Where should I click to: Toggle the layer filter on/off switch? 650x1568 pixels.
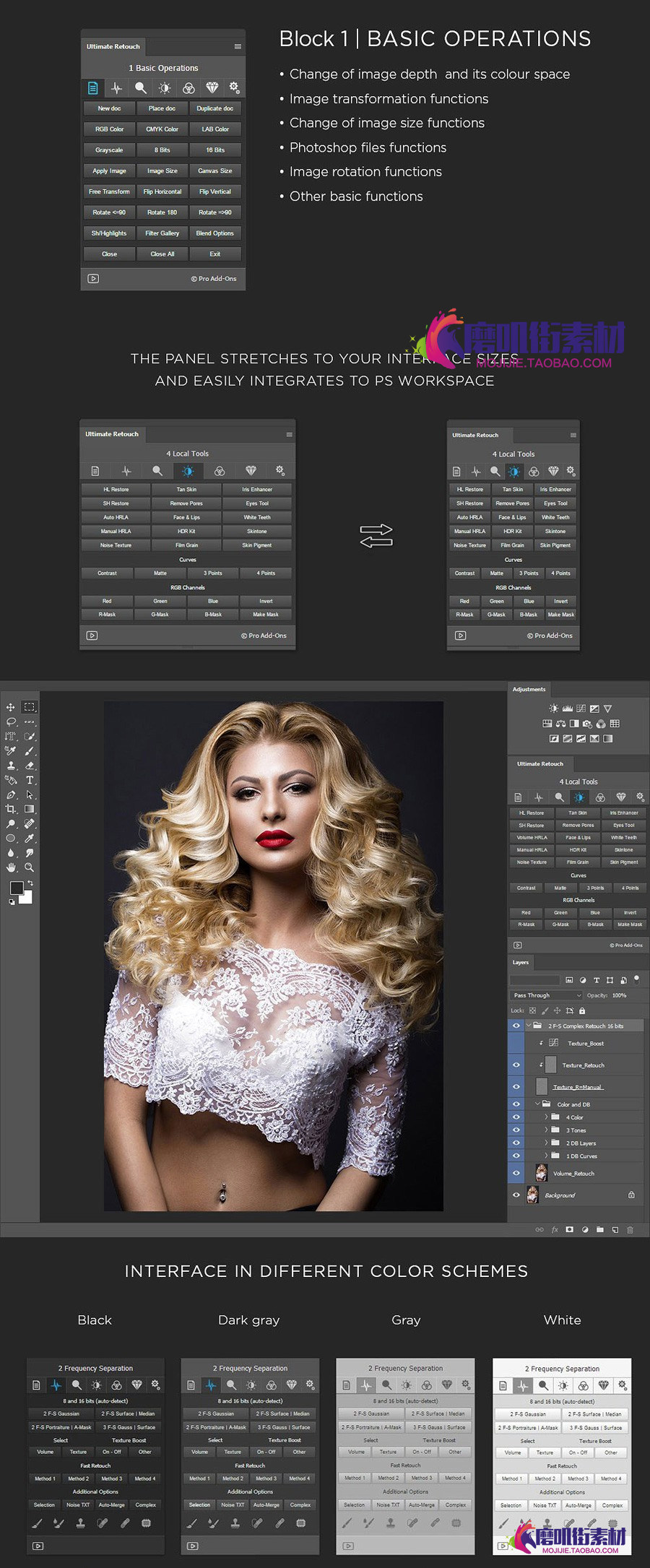pyautogui.click(x=636, y=979)
